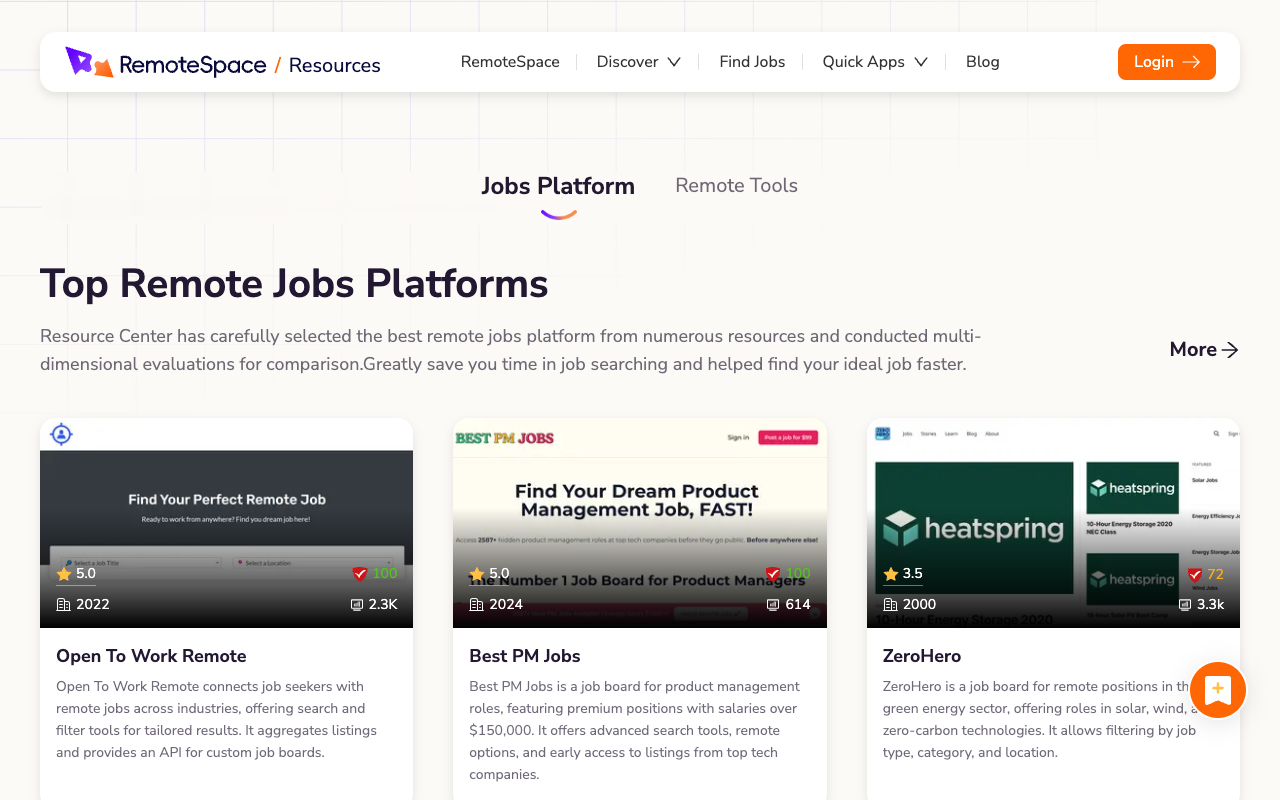Select the Jobs Platform tab
The image size is (1280, 800).
(558, 186)
